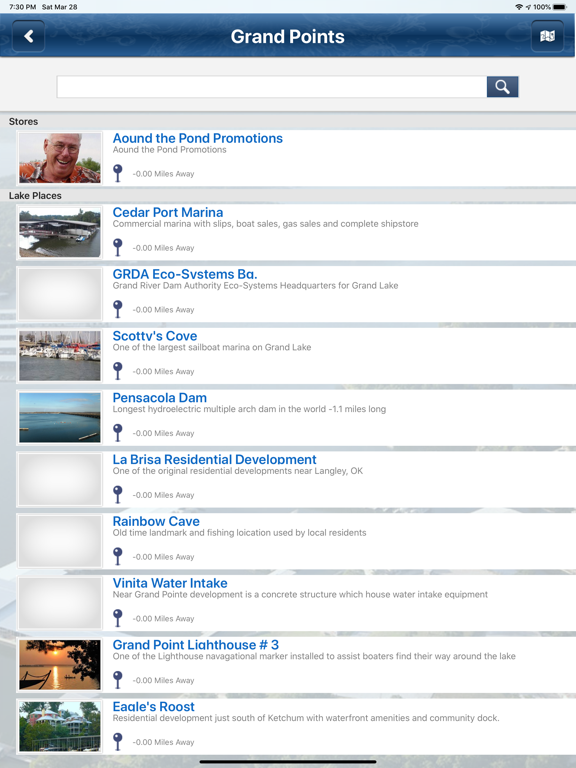The image size is (576, 768).
Task: Tap the location pin for Aound the Pond Promotions
Action: 118,173
